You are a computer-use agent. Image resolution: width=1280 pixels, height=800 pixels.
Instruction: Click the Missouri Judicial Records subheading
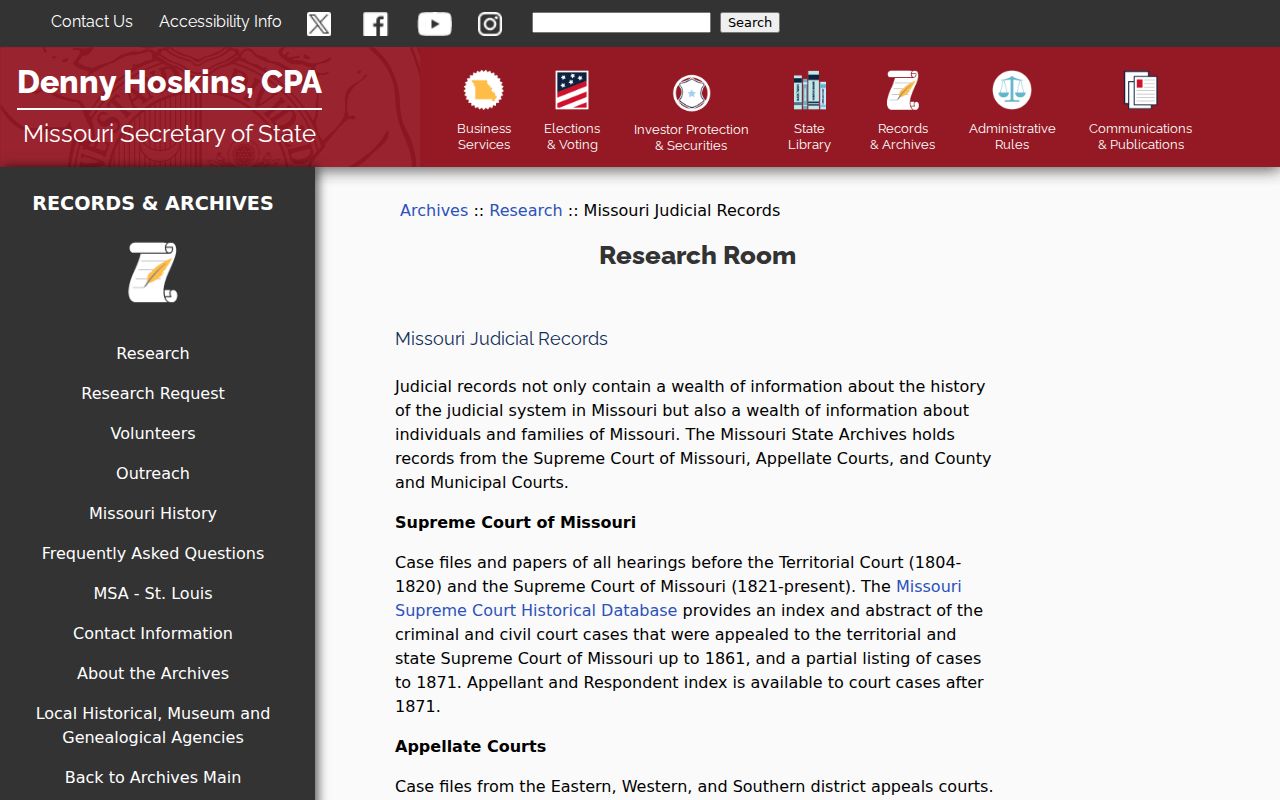click(x=501, y=338)
